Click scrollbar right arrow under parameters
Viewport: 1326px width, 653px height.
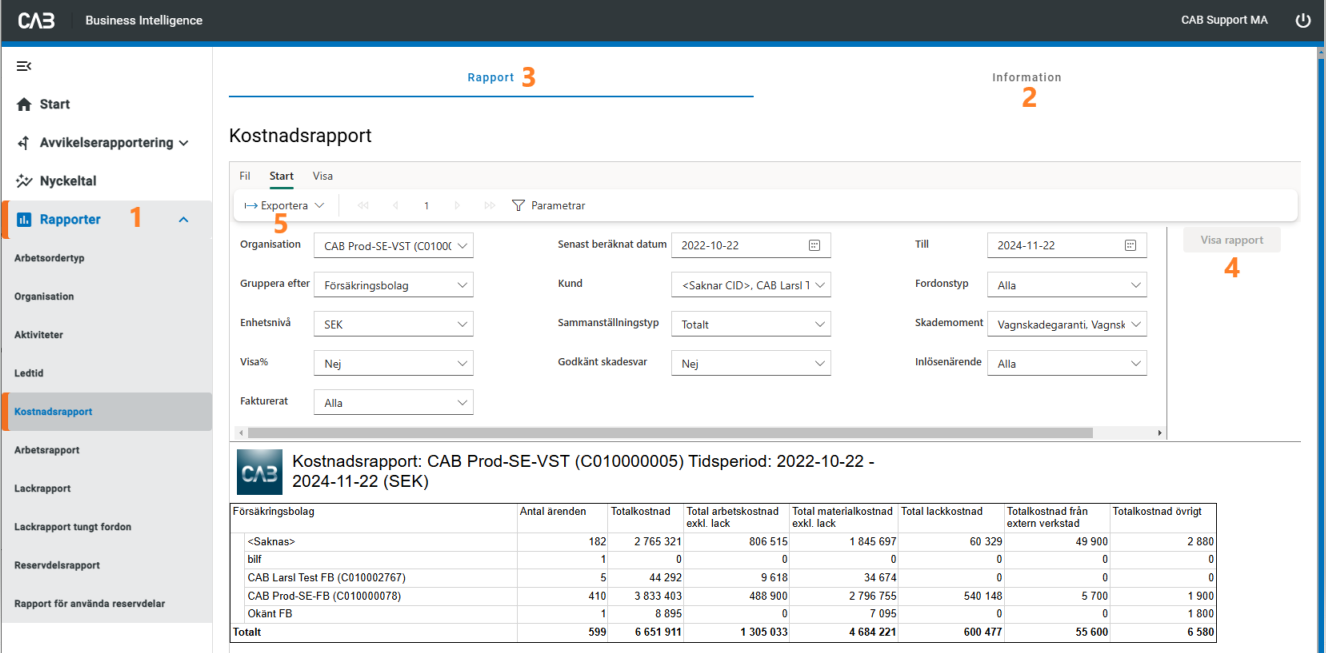click(x=1160, y=433)
